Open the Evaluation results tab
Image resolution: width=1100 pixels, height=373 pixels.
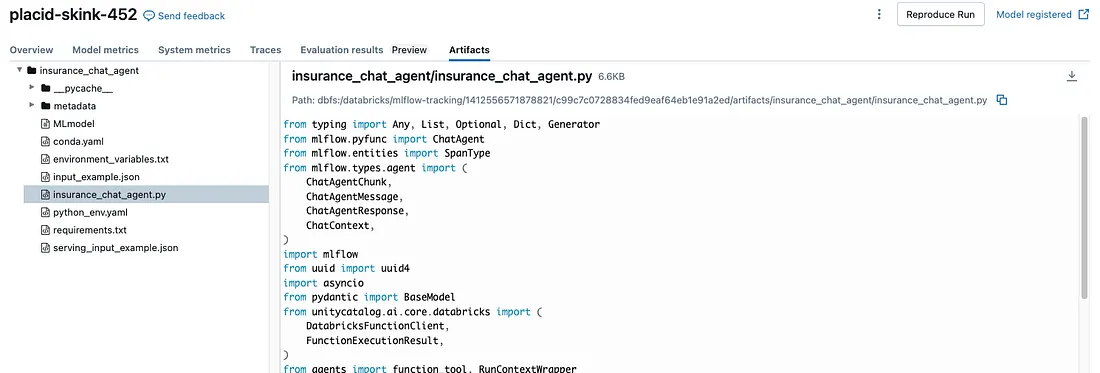[x=342, y=50]
